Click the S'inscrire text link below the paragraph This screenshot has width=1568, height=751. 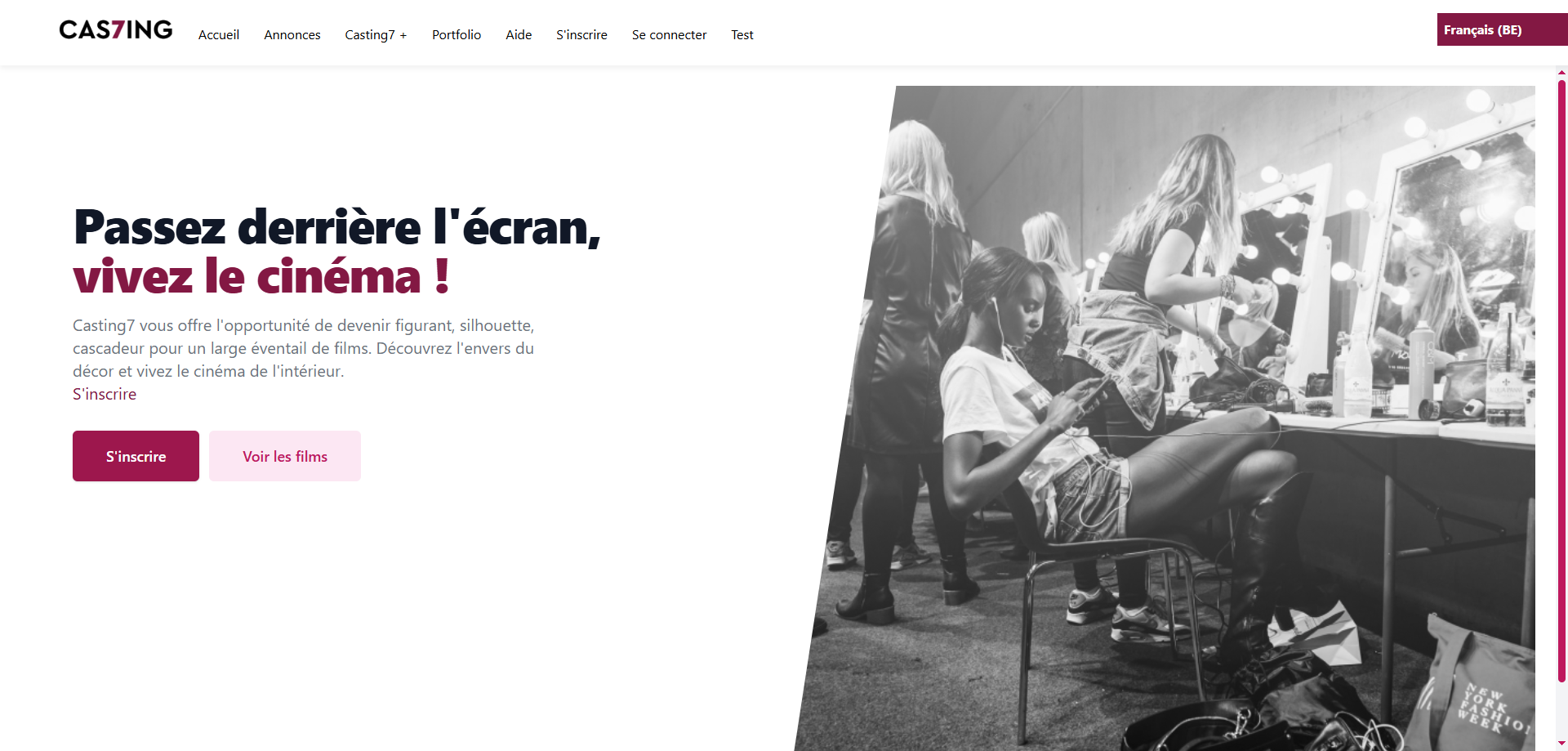(x=105, y=394)
